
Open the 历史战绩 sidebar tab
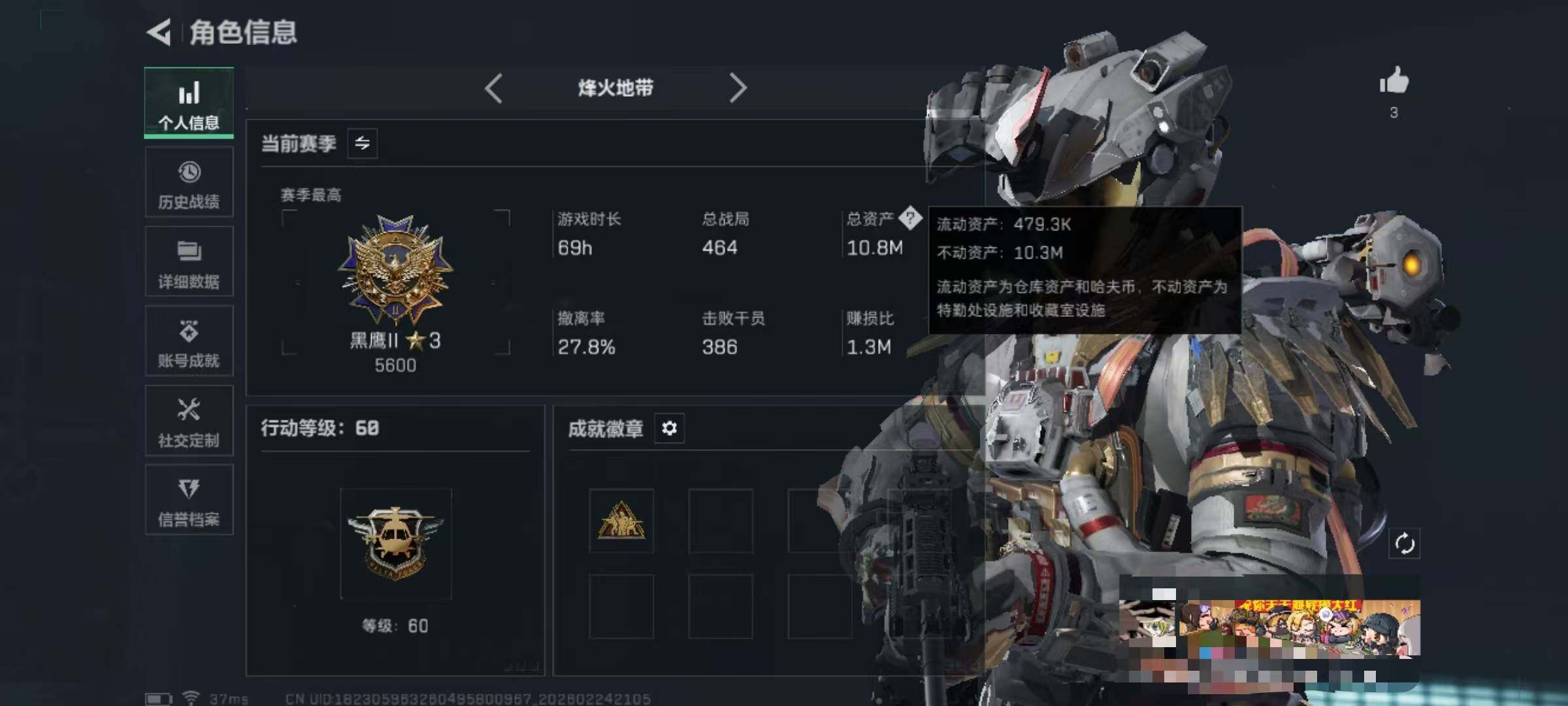point(189,182)
